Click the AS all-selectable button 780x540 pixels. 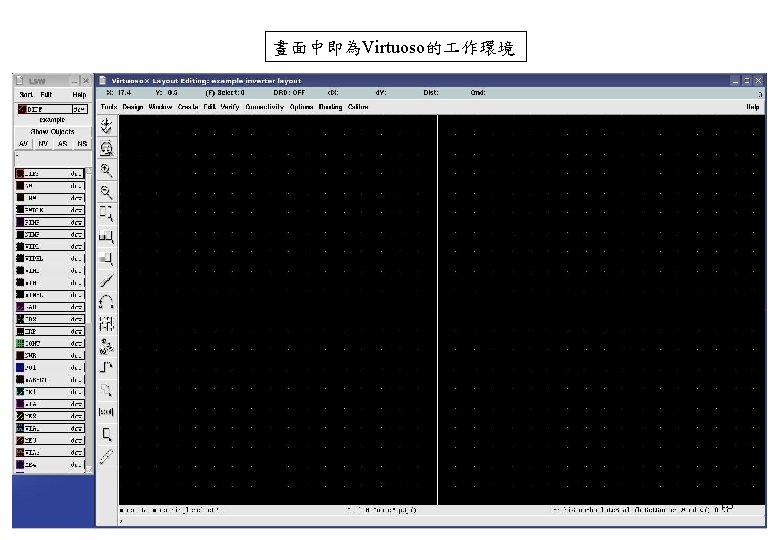[63, 144]
